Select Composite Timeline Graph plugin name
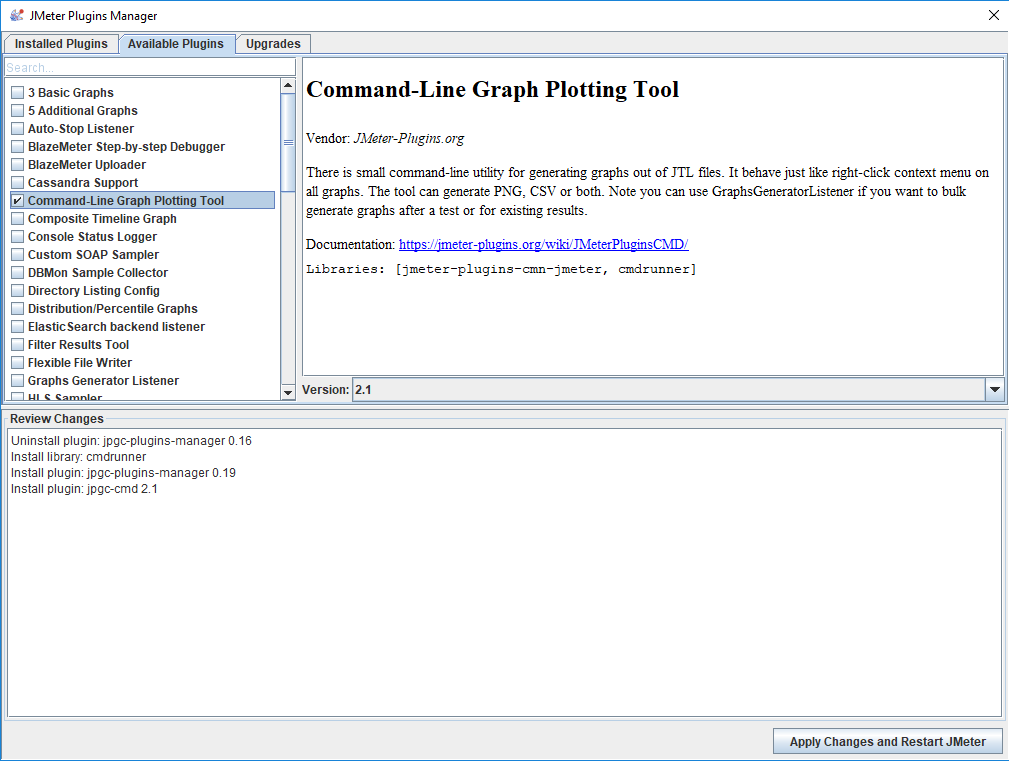The height and width of the screenshot is (761, 1009). [x=102, y=219]
